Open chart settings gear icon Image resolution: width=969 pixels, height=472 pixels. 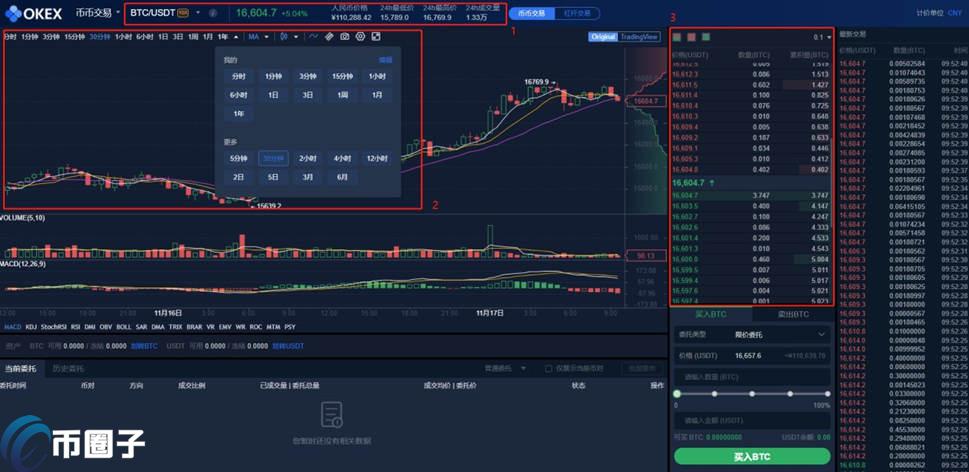pyautogui.click(x=360, y=36)
